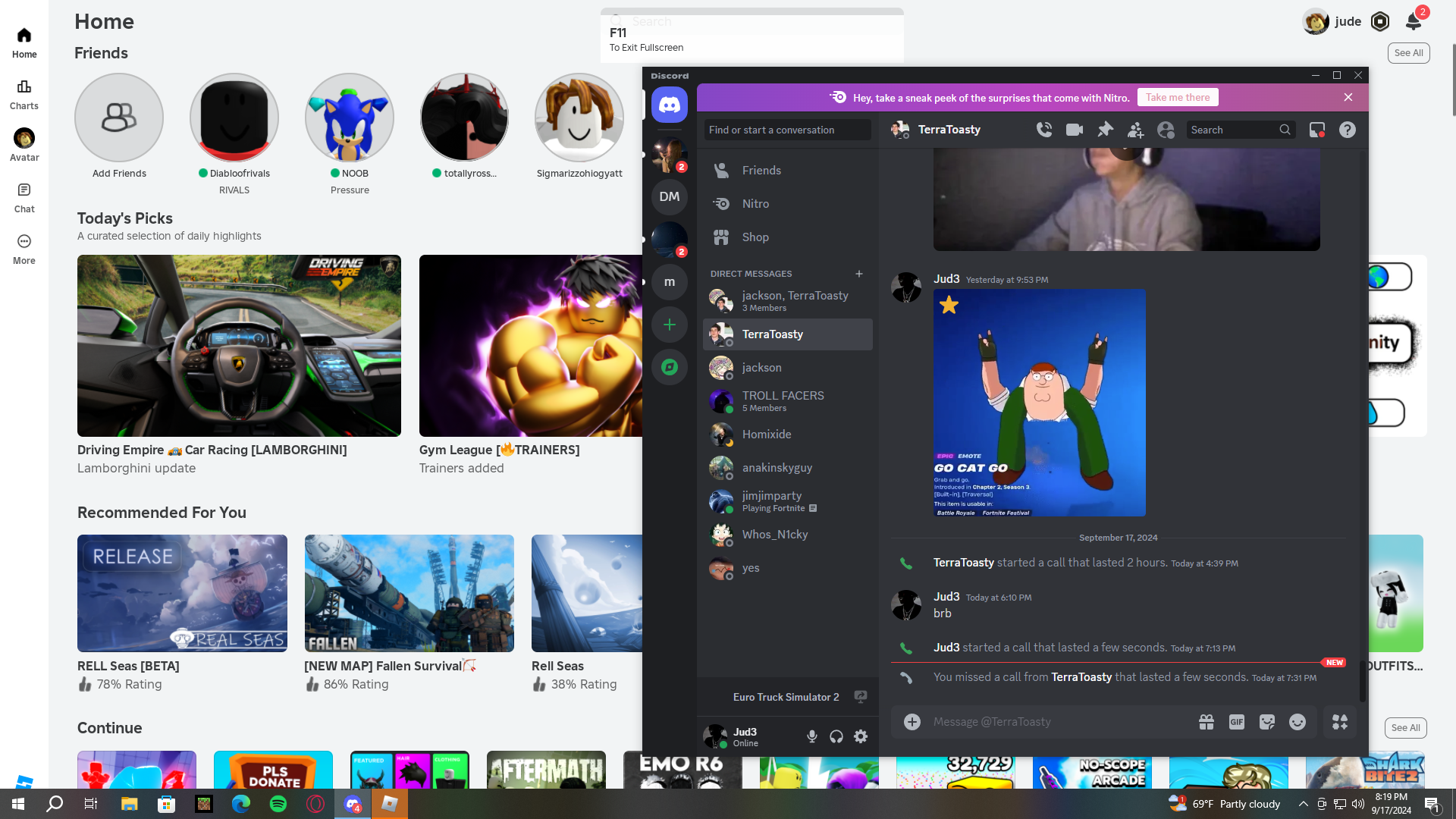Send a gift via gift icon

tap(1207, 722)
